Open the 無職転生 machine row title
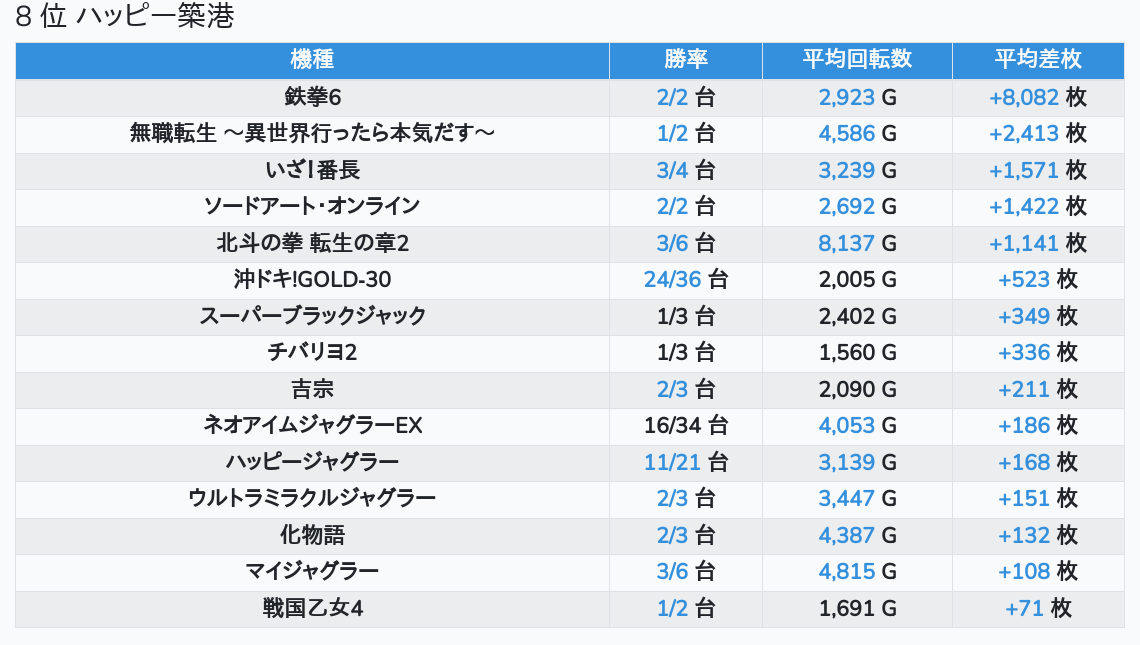Viewport: 1140px width, 645px height. click(312, 133)
